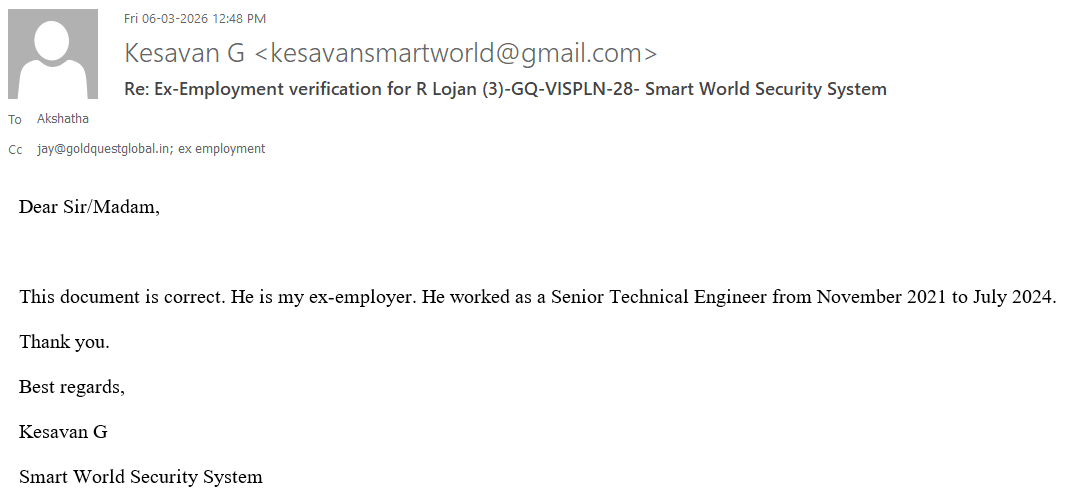The image size is (1068, 497).
Task: Click the received date and time stamp
Action: coord(195,18)
